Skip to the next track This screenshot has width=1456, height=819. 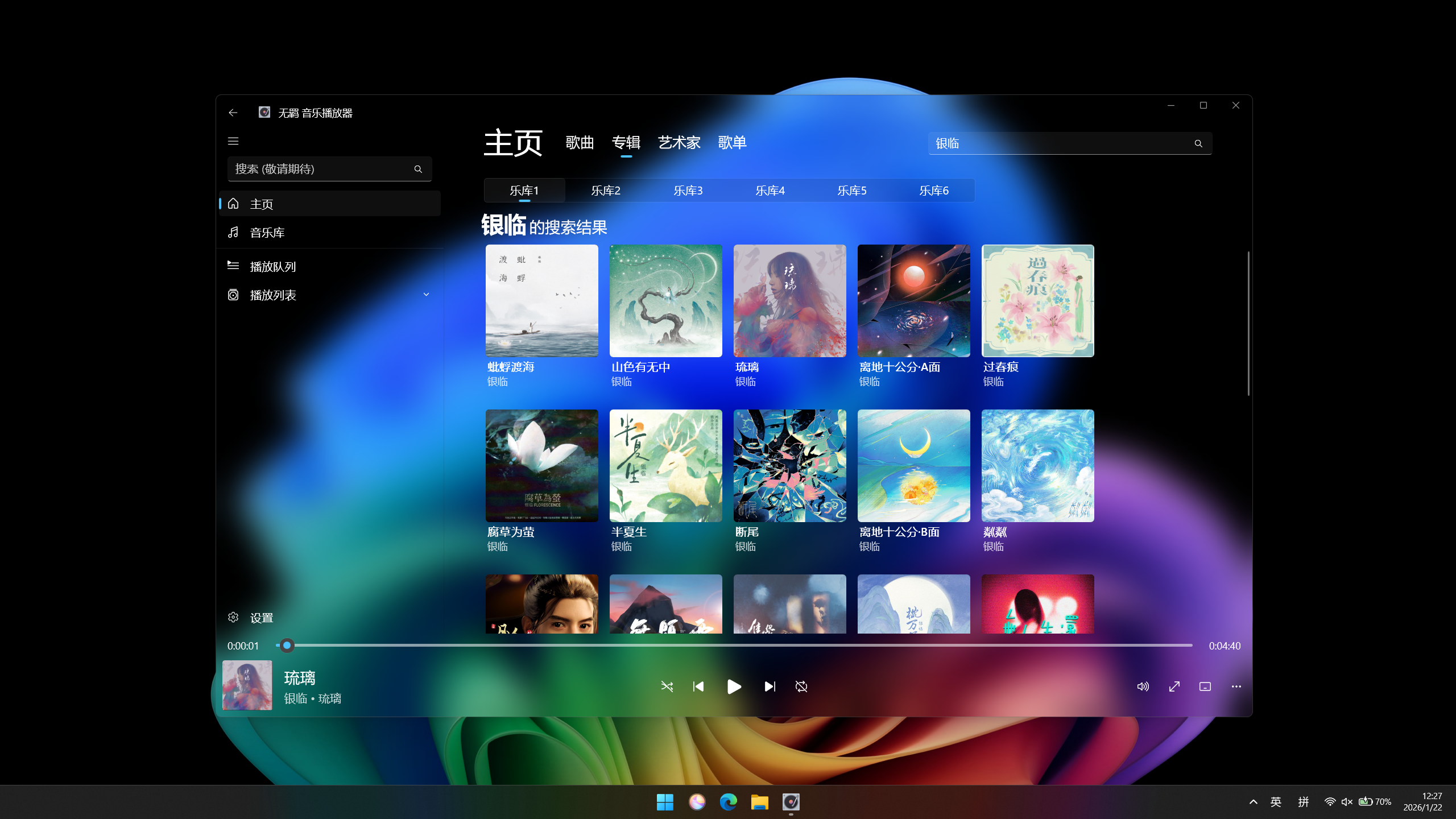coord(770,686)
